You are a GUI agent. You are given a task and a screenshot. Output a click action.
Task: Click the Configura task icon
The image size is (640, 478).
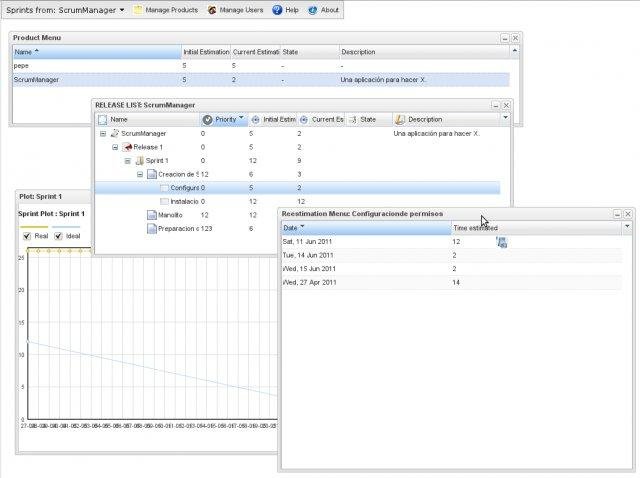point(164,188)
